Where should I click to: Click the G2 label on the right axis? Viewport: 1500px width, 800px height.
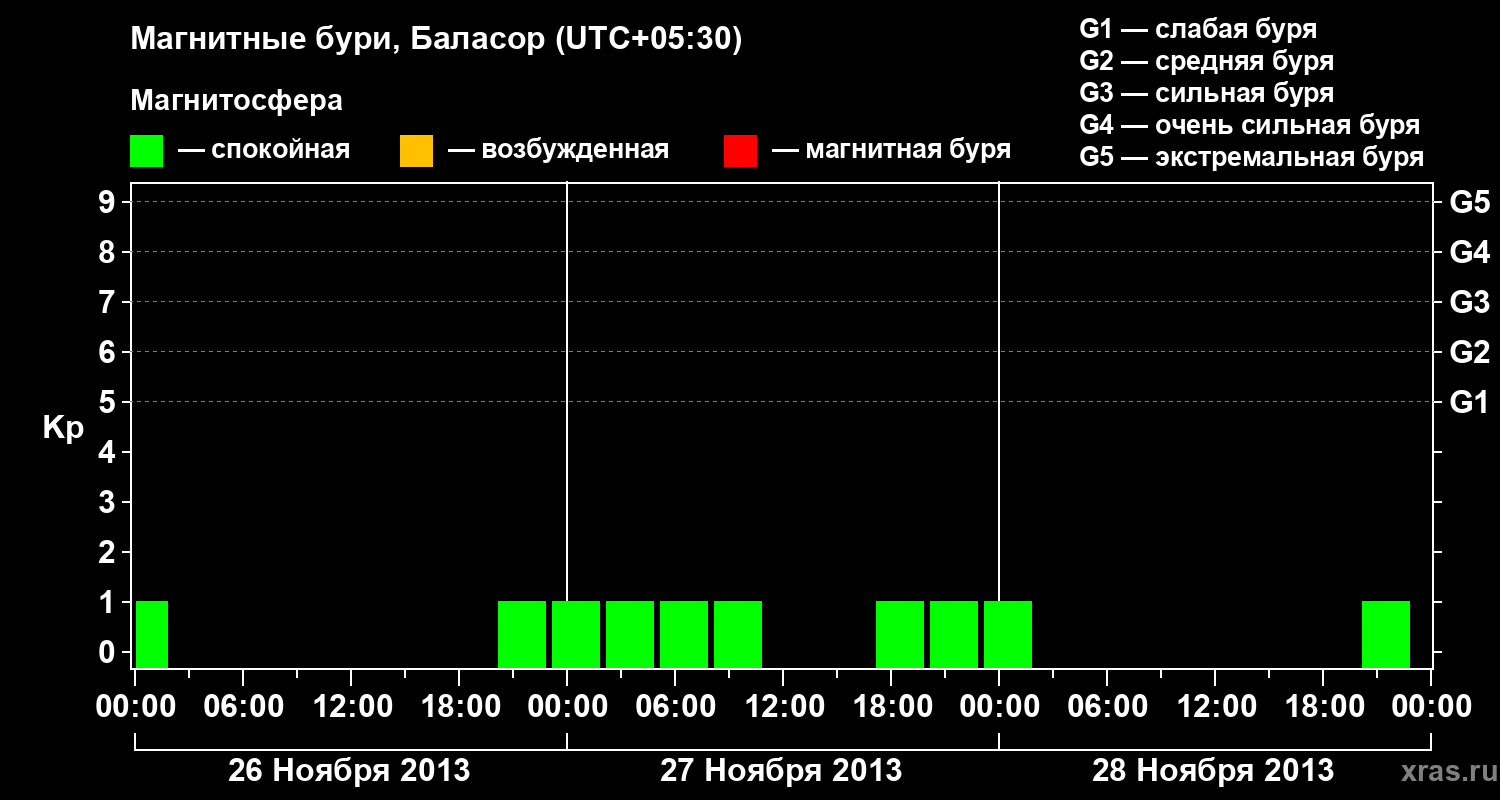(1469, 352)
